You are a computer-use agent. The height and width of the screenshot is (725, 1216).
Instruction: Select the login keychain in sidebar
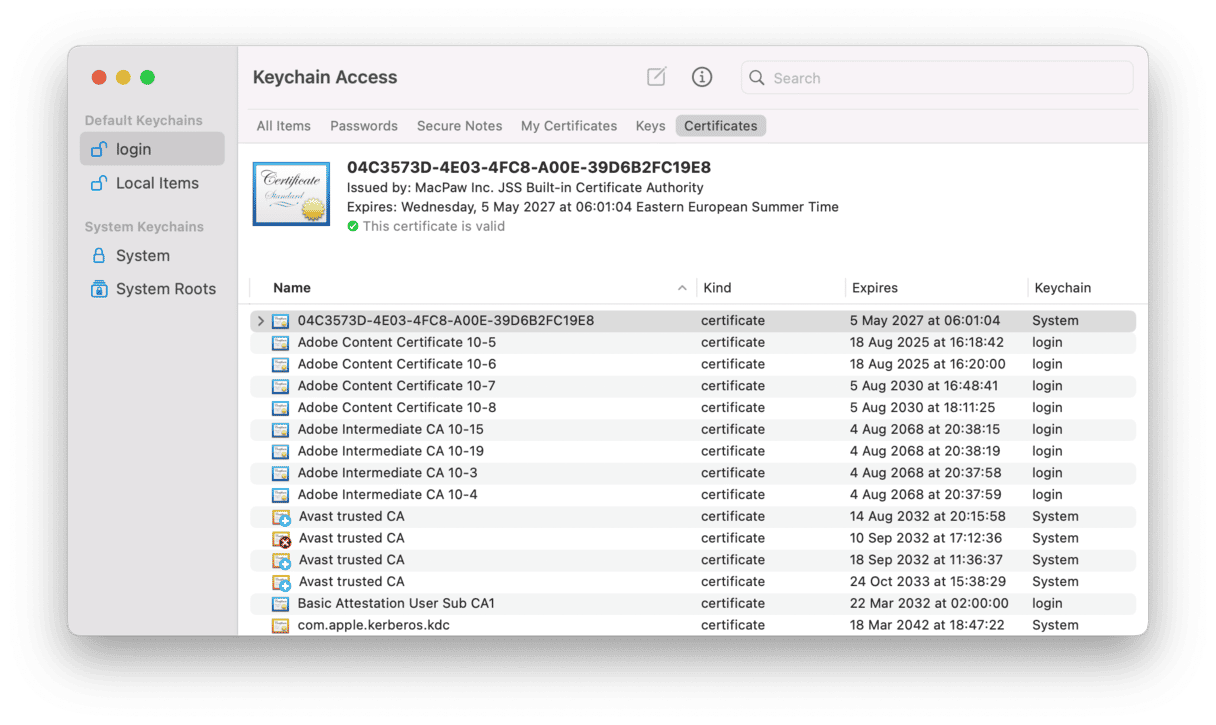tap(152, 149)
